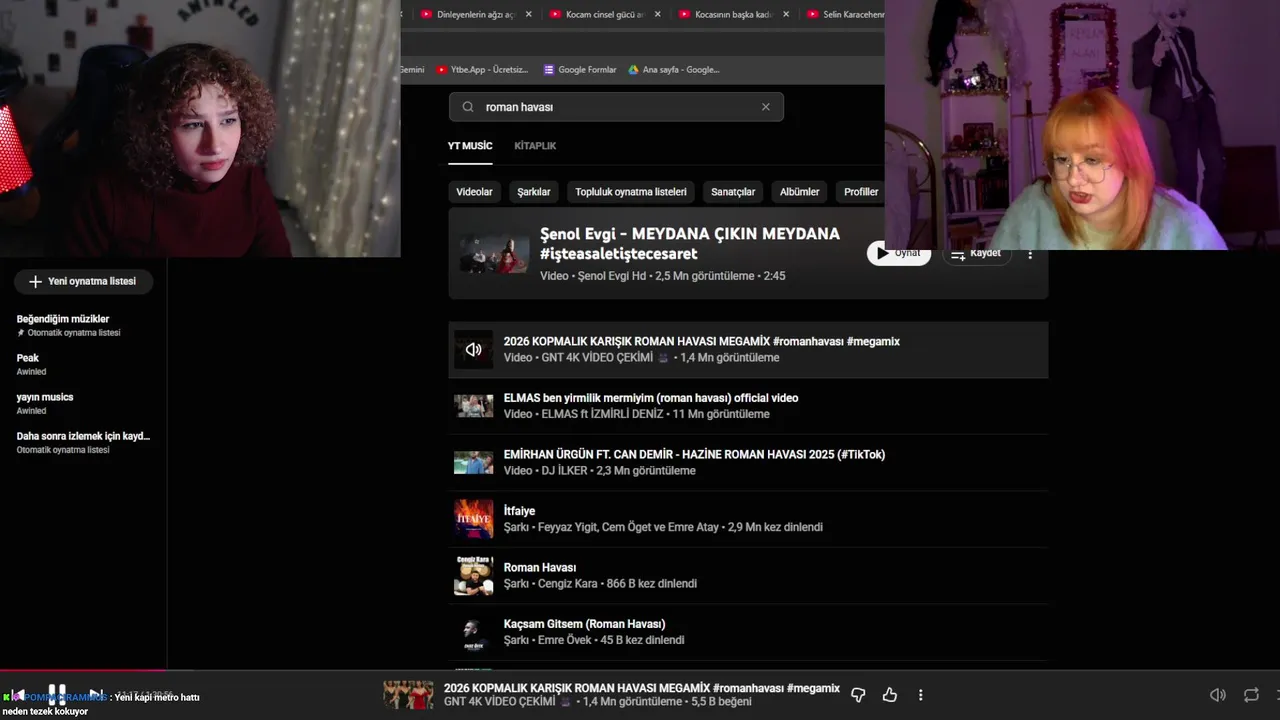This screenshot has height=720, width=1280.
Task: Play Kaçsam Gitsem (Roman Havası) thumbnail
Action: coord(474,632)
